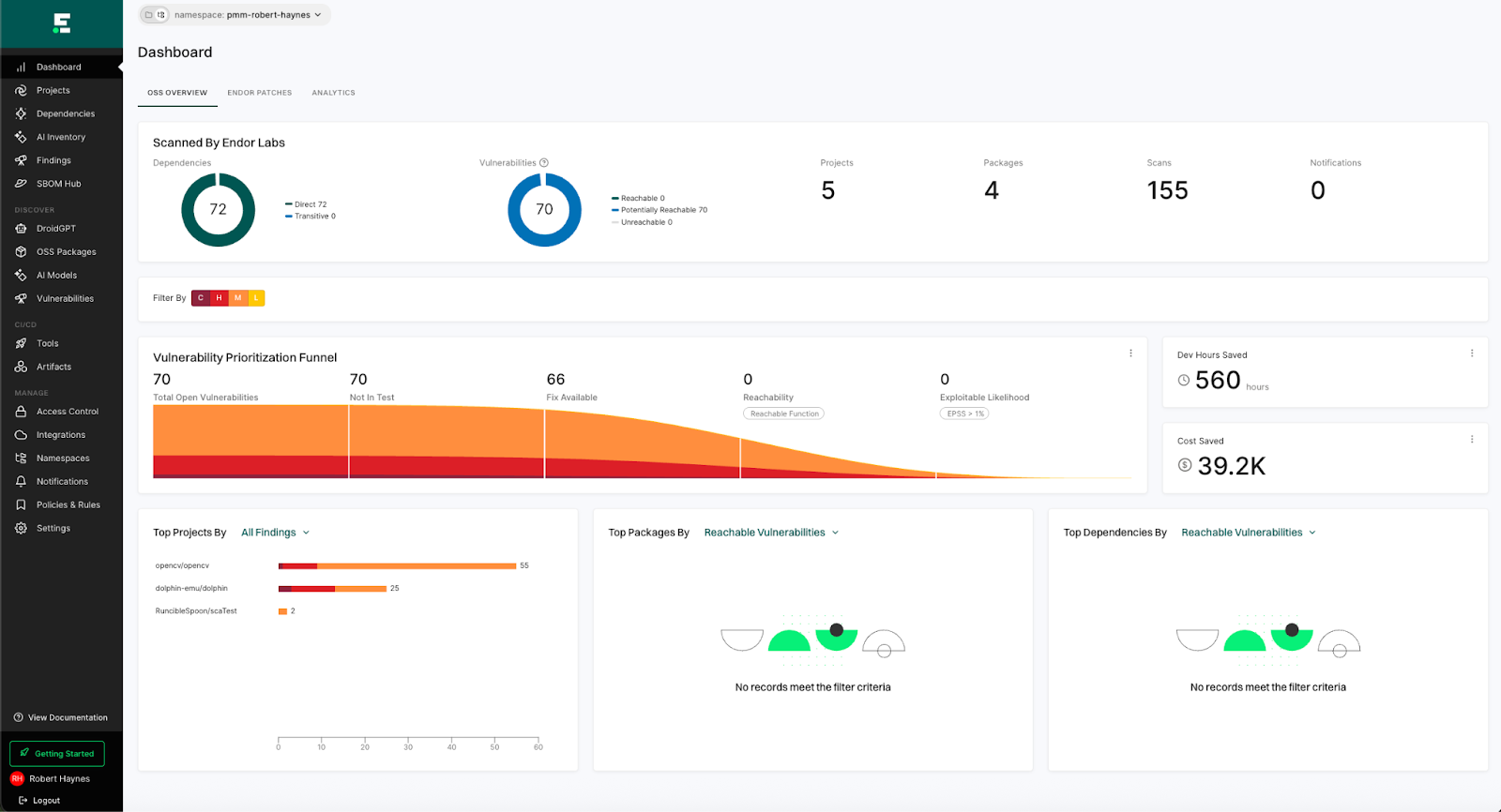Click the dolphin-emu/dolphin project name
The width and height of the screenshot is (1501, 812).
pos(191,589)
